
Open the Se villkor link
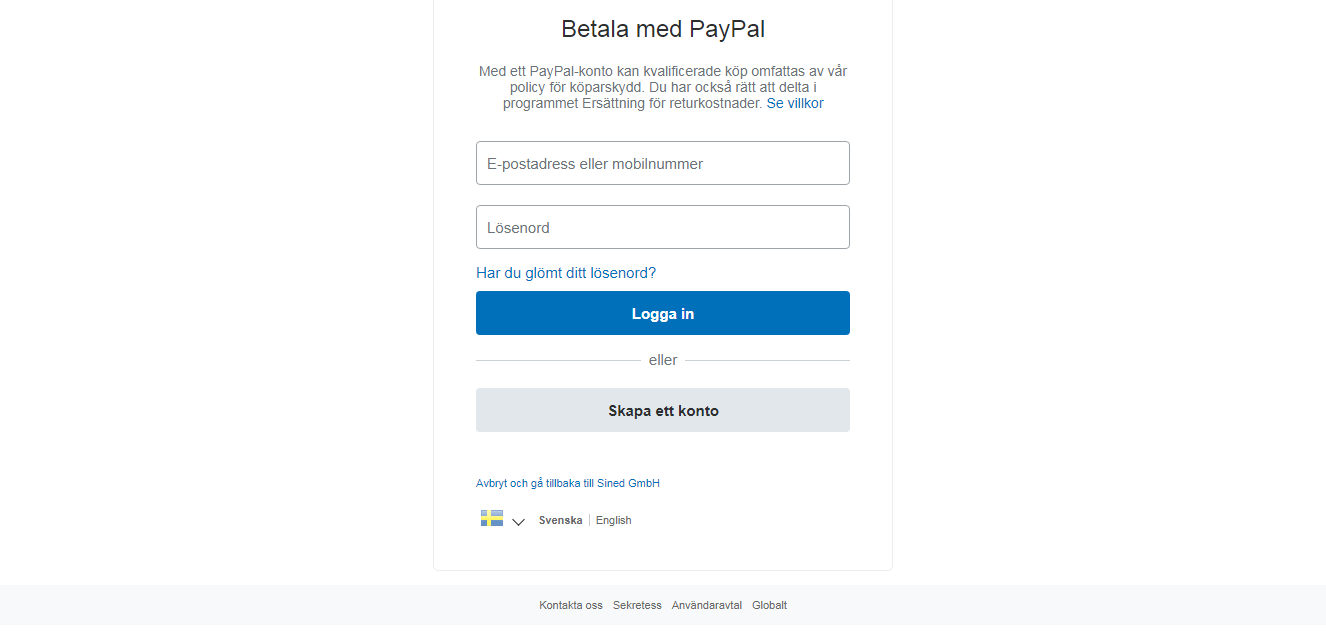click(x=795, y=103)
